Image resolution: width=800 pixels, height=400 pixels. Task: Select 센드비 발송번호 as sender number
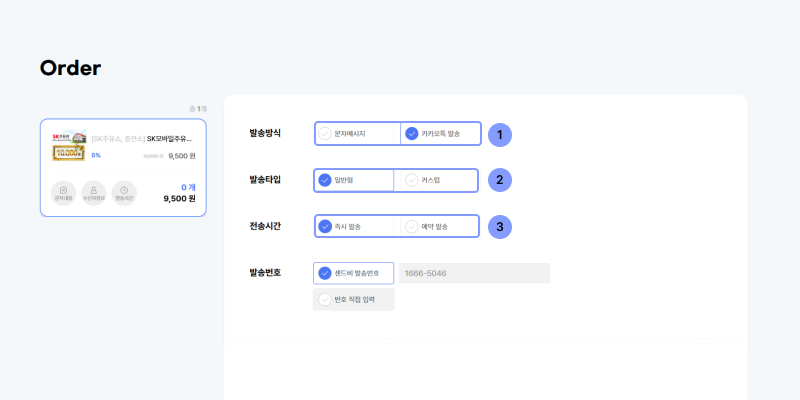click(x=353, y=273)
